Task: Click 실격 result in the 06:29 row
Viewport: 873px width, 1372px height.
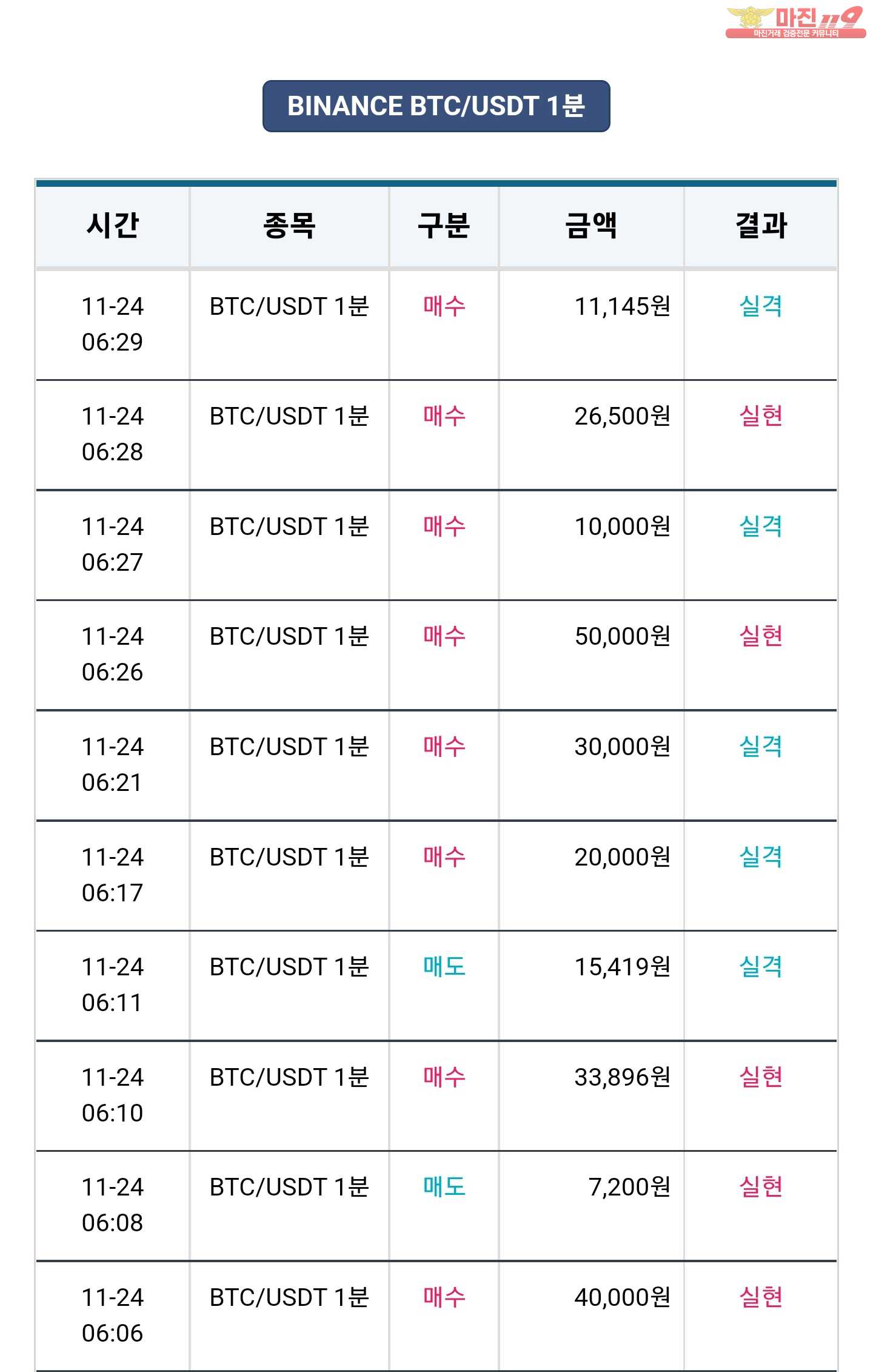Action: (x=761, y=306)
